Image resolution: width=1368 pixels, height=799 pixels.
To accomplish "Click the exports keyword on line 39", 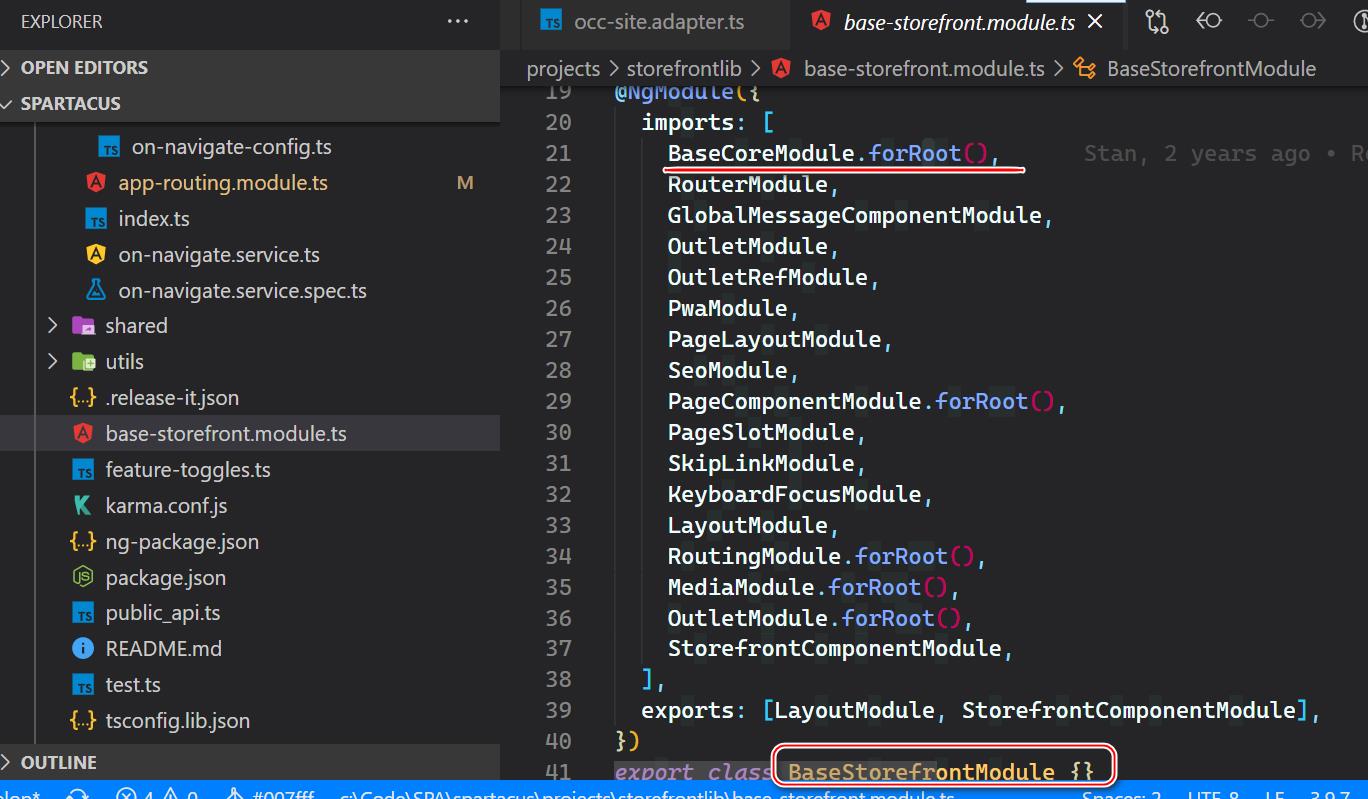I will tap(687, 711).
